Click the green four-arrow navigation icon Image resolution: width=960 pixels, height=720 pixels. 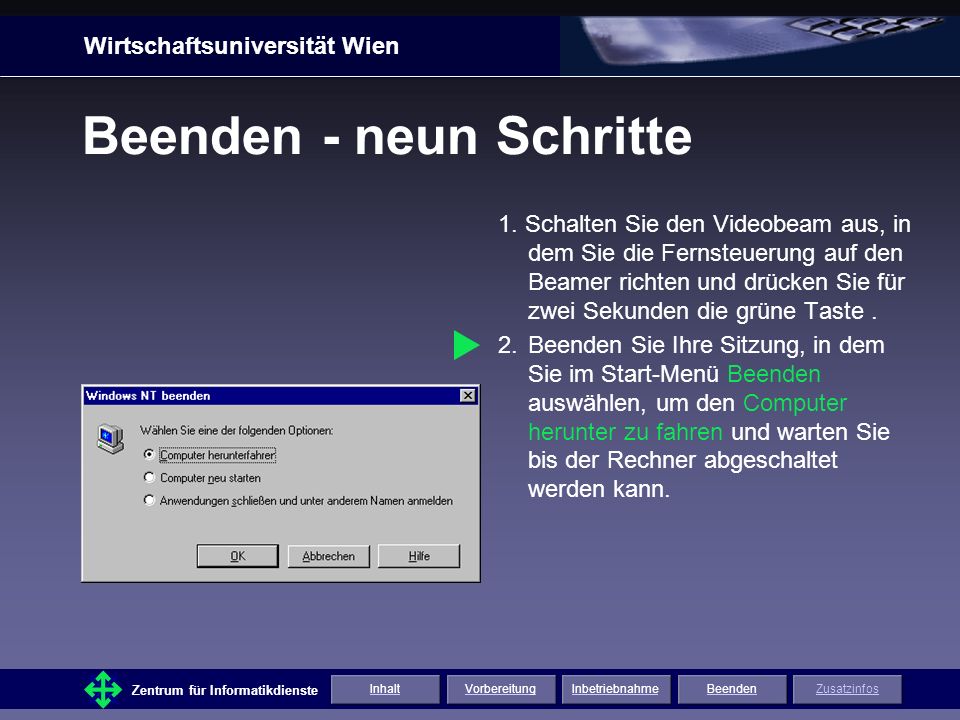(x=103, y=689)
